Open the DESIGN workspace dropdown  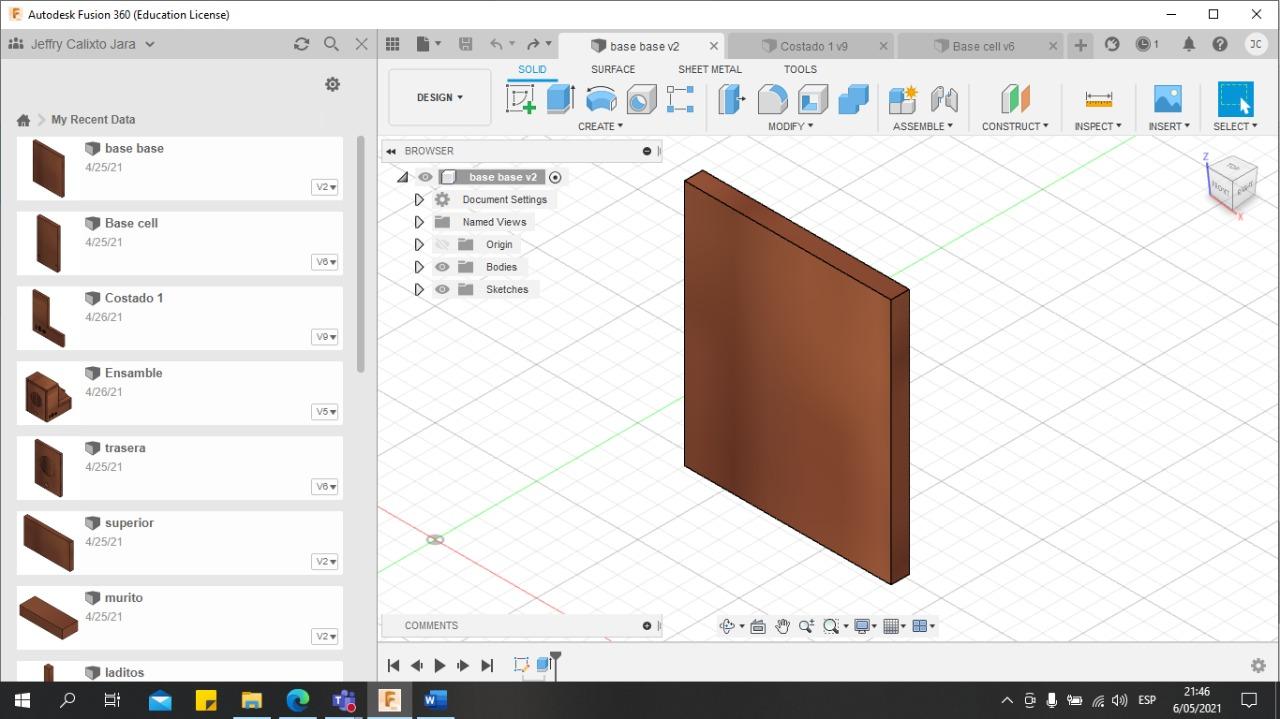coord(440,98)
